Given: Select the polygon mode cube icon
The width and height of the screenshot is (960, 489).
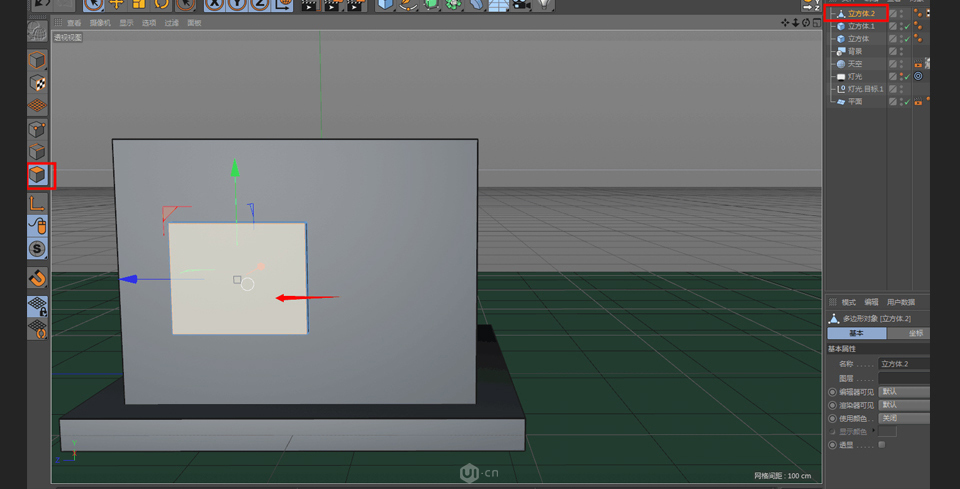Looking at the screenshot, I should point(37,176).
